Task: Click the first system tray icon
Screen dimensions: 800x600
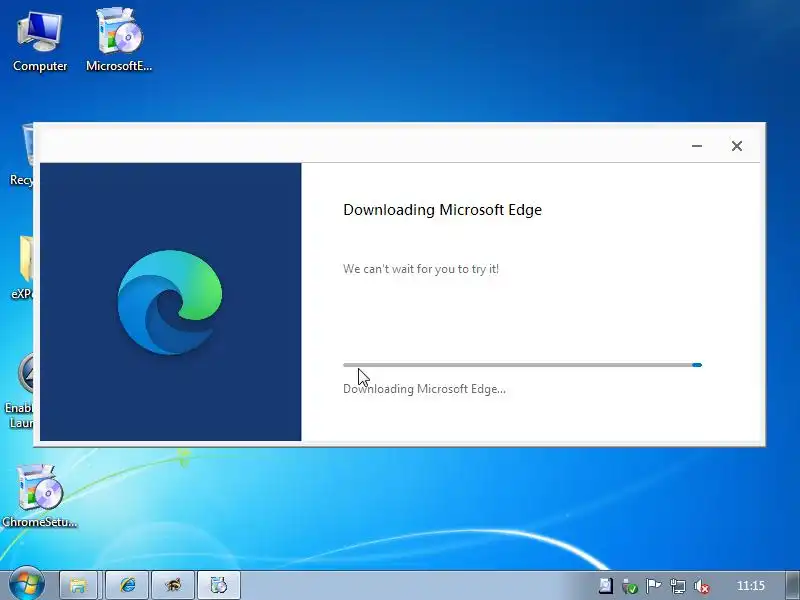Action: [606, 586]
